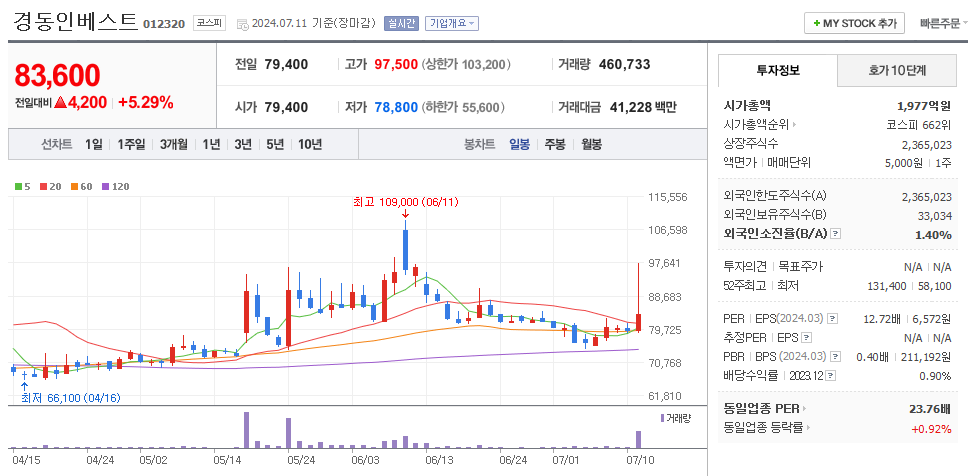Select the 1주일 line chart period

(131, 145)
